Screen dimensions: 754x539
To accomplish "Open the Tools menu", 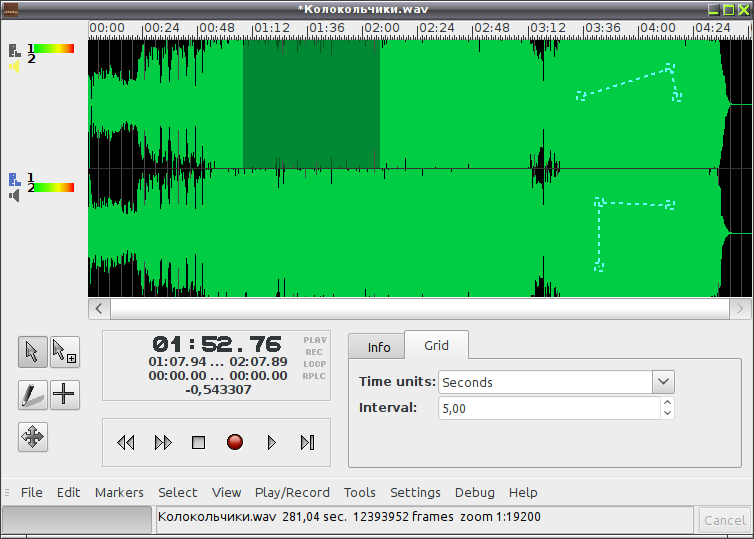I will 360,492.
